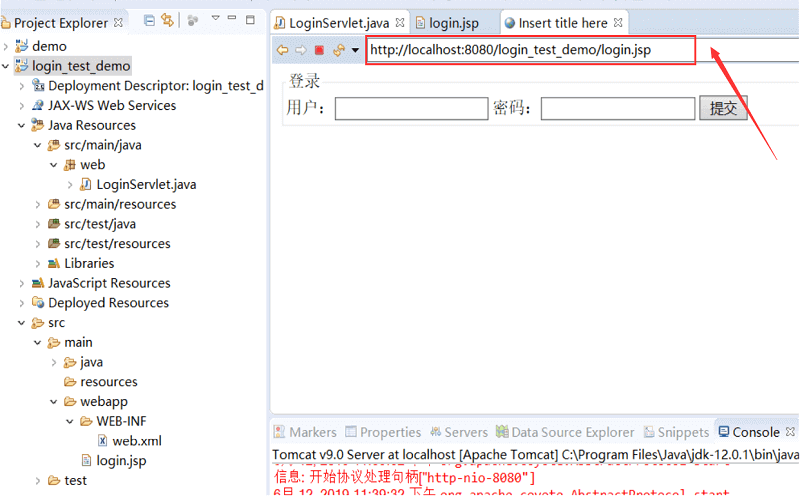Expand the LoginServlet.java tree node
Image resolution: width=800 pixels, height=500 pixels.
(x=70, y=185)
